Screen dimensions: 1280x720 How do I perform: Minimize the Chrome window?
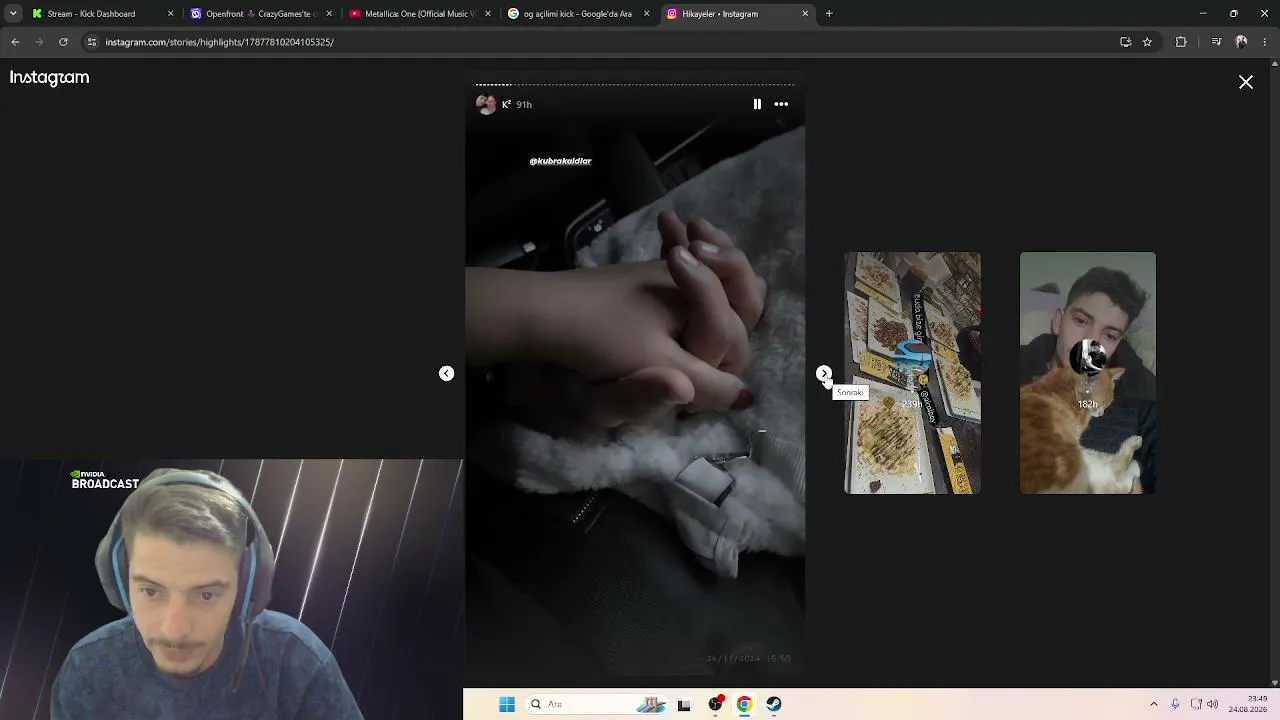1203,14
